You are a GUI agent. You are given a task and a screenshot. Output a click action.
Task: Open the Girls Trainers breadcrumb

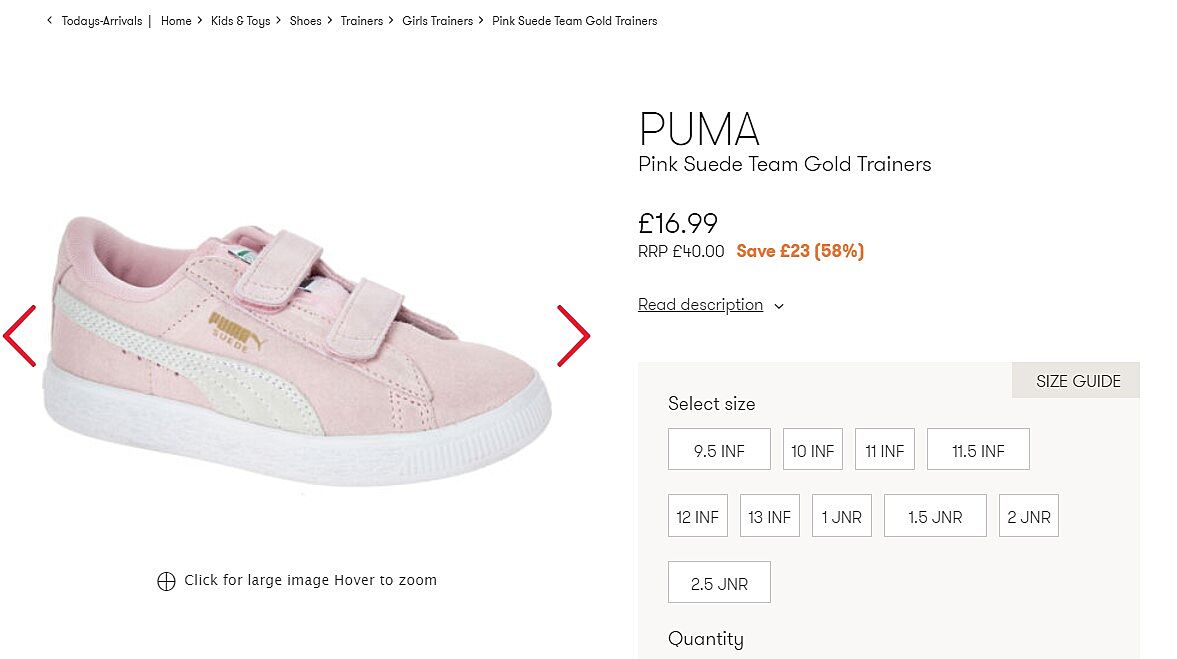point(437,21)
